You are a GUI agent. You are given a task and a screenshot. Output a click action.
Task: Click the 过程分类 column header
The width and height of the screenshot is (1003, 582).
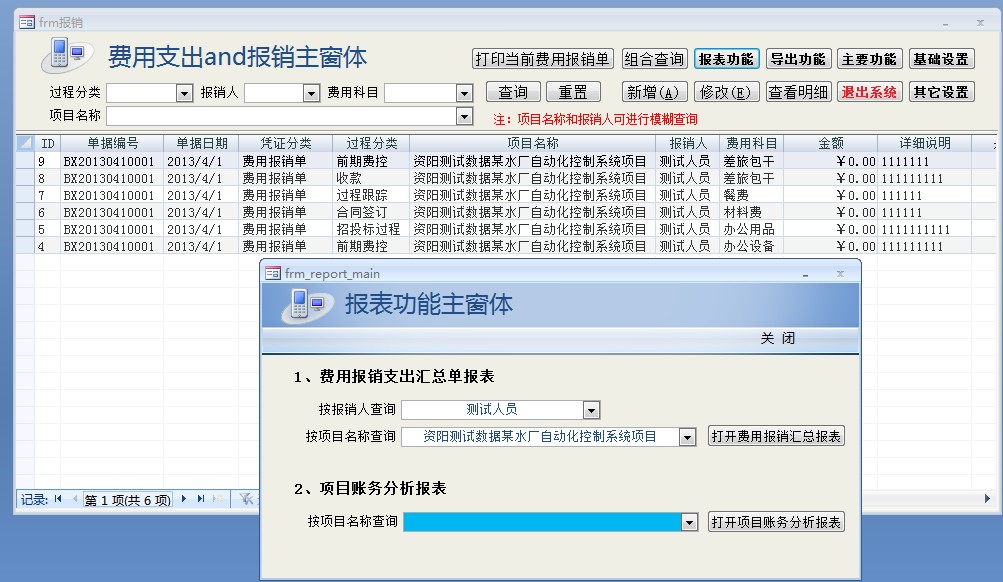tap(371, 143)
